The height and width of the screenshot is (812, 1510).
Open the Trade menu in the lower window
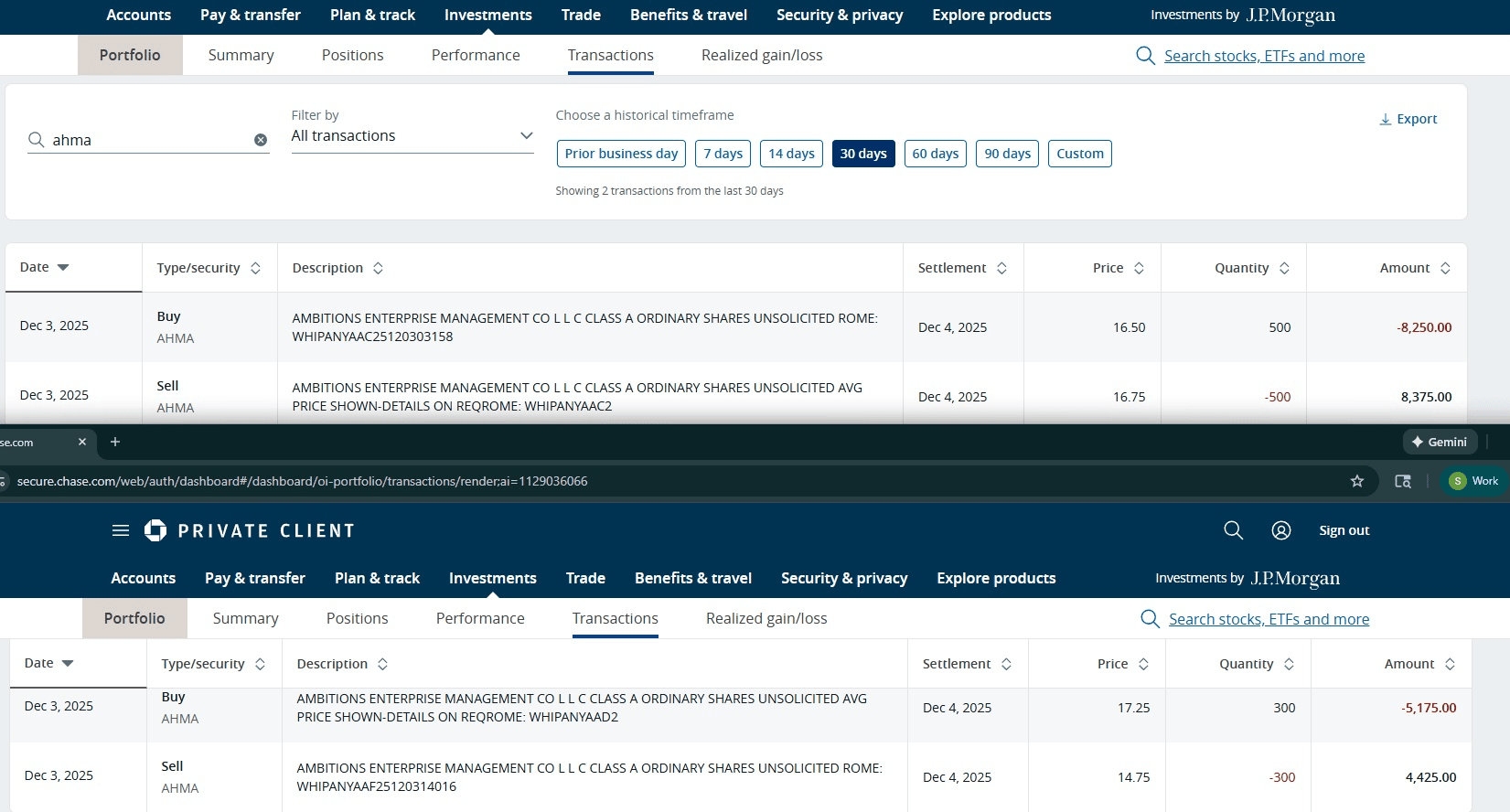tap(585, 578)
